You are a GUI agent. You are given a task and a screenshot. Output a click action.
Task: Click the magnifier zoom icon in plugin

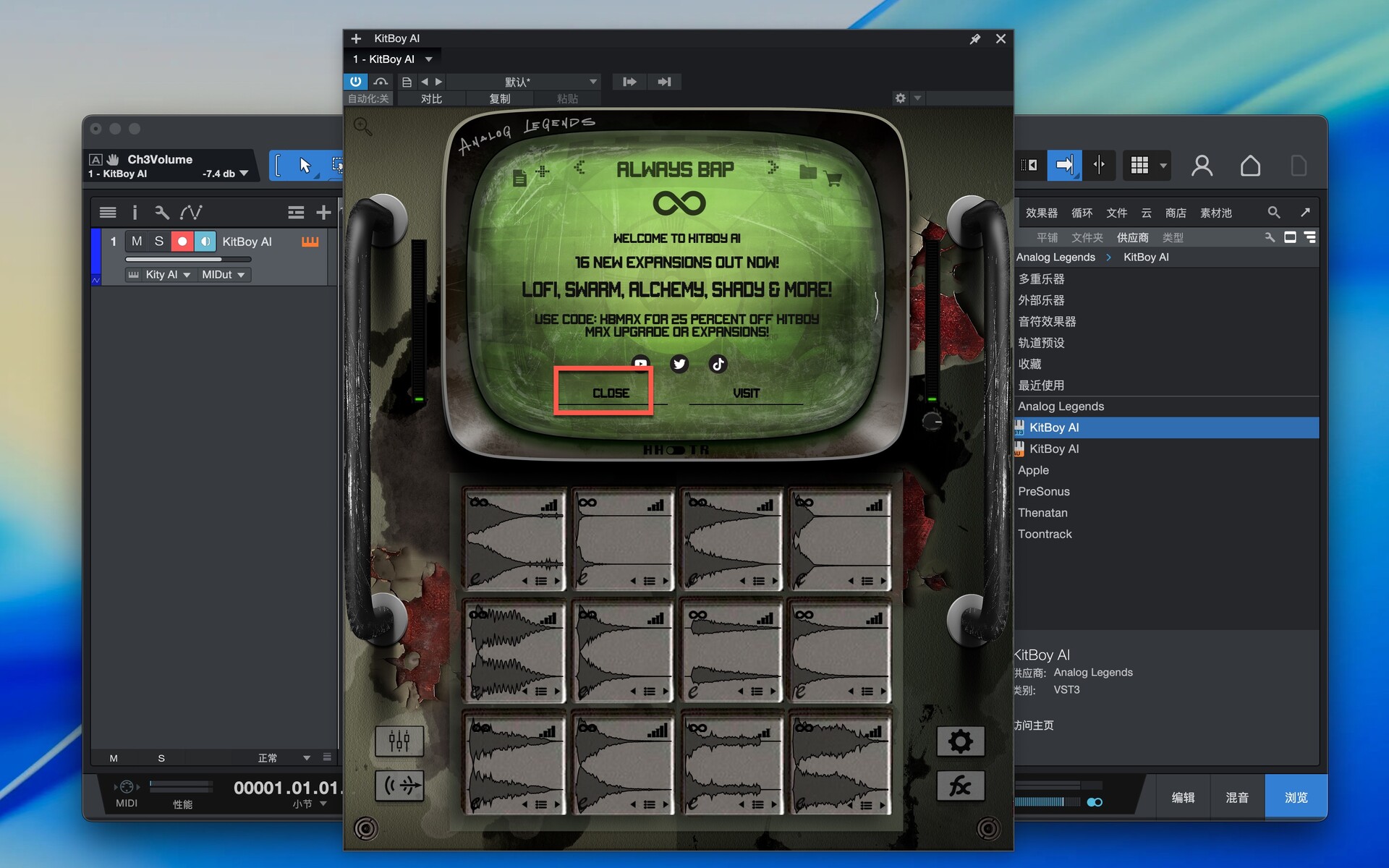pyautogui.click(x=362, y=127)
